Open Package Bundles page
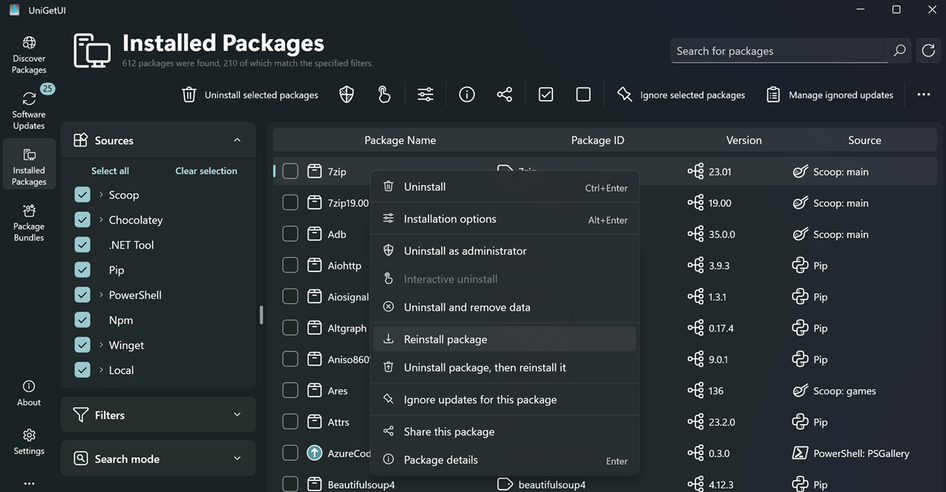Image resolution: width=946 pixels, height=492 pixels. [x=29, y=223]
